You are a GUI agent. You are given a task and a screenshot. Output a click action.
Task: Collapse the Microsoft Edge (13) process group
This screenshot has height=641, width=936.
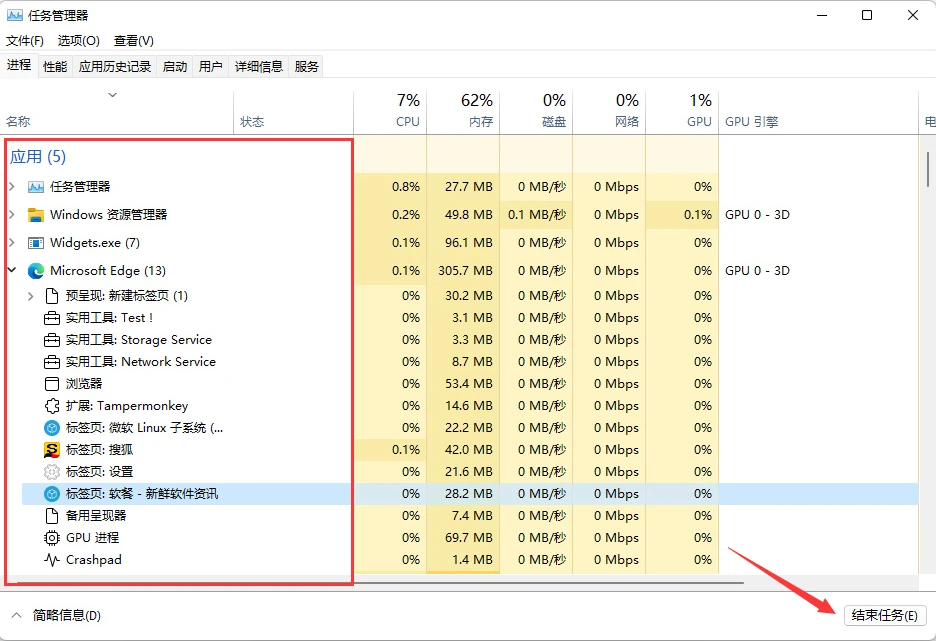tap(12, 270)
